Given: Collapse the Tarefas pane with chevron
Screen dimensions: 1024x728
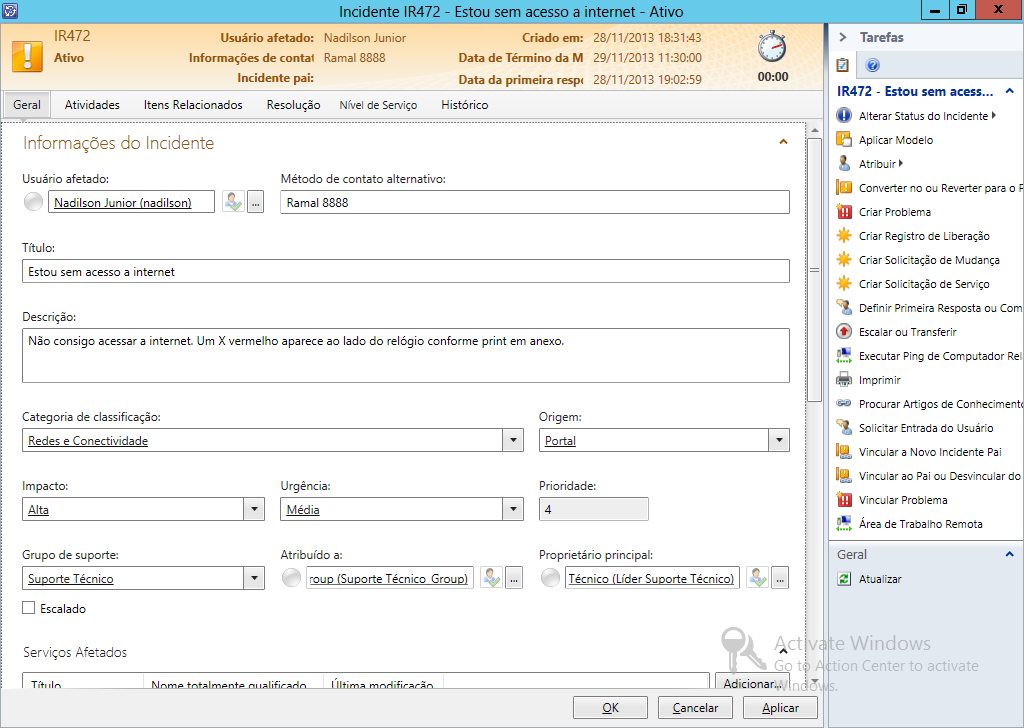Looking at the screenshot, I should tap(842, 37).
